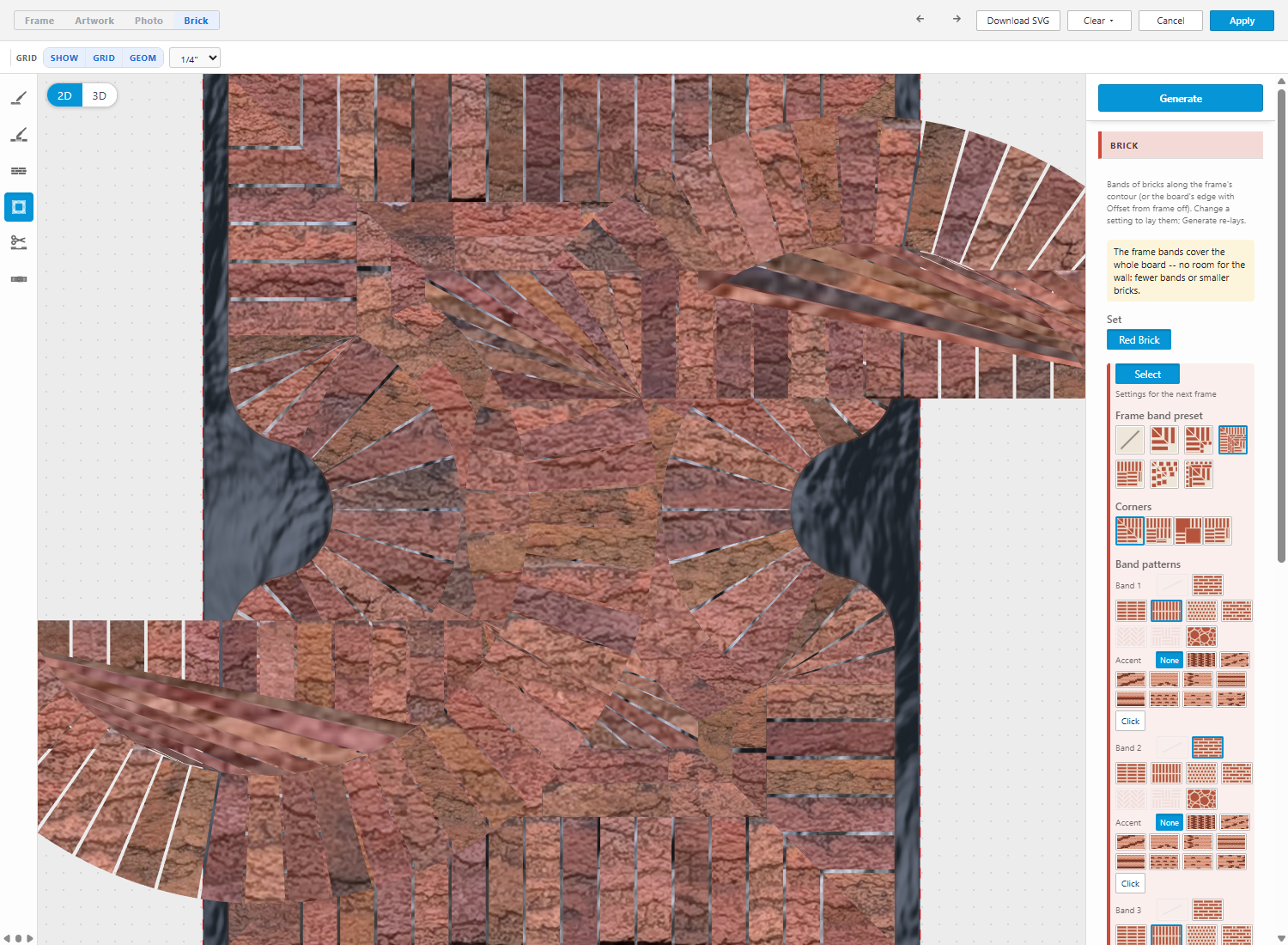Viewport: 1288px width, 945px height.
Task: Pick the checkered squares frame band preset
Action: pos(1164,474)
